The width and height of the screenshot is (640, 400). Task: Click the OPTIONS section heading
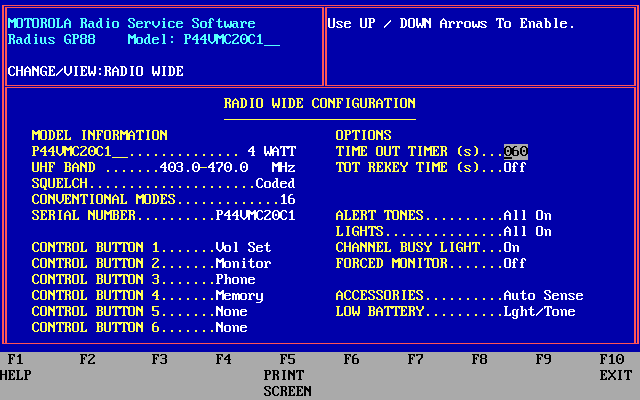363,136
